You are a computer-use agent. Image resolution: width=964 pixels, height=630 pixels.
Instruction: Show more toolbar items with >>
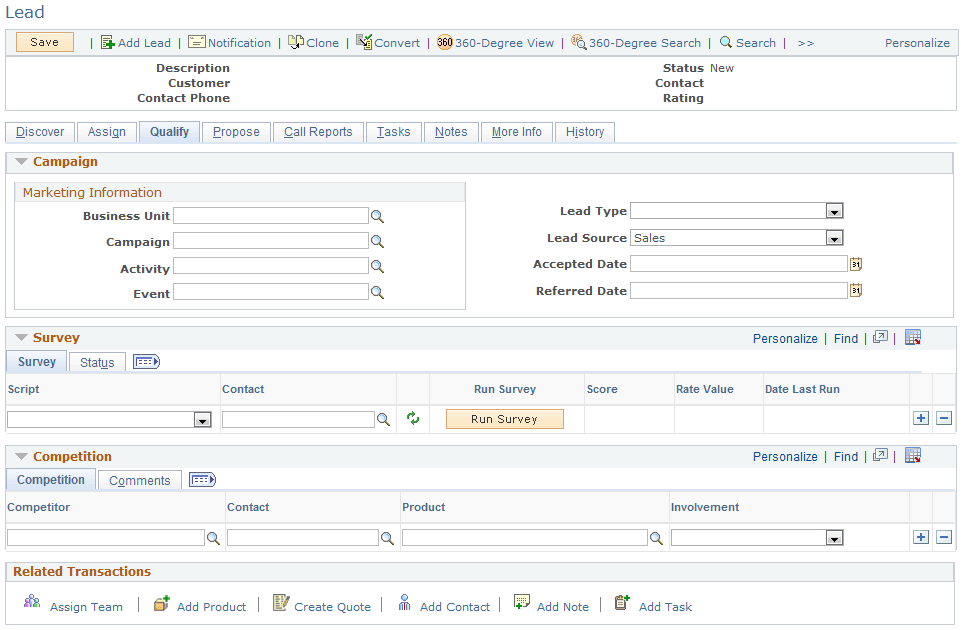tap(805, 44)
